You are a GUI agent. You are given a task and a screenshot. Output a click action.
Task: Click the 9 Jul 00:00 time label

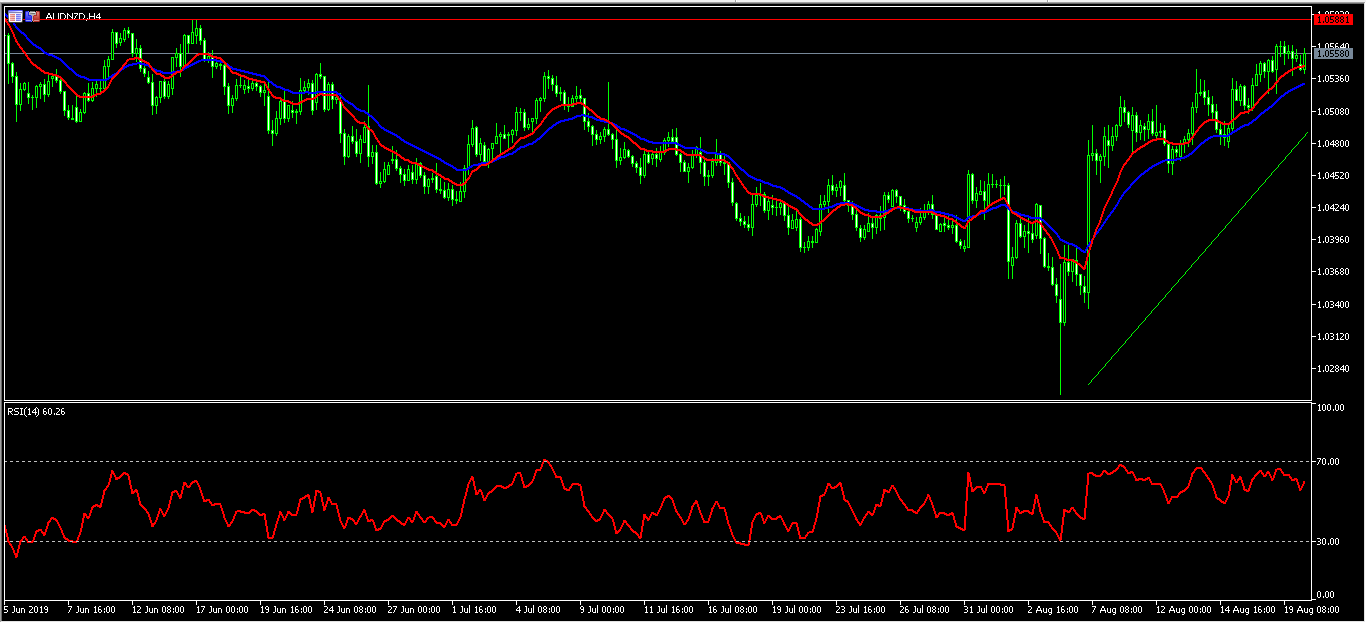click(x=603, y=608)
